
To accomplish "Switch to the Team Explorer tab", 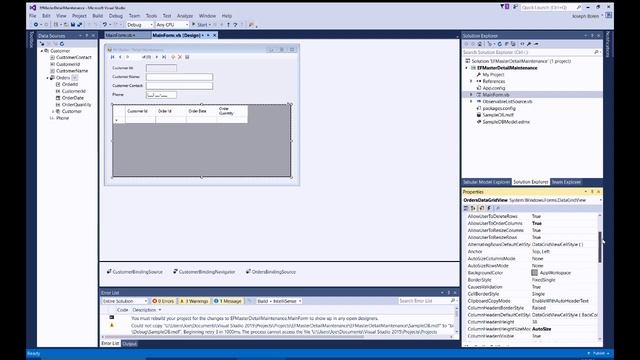I will (566, 182).
